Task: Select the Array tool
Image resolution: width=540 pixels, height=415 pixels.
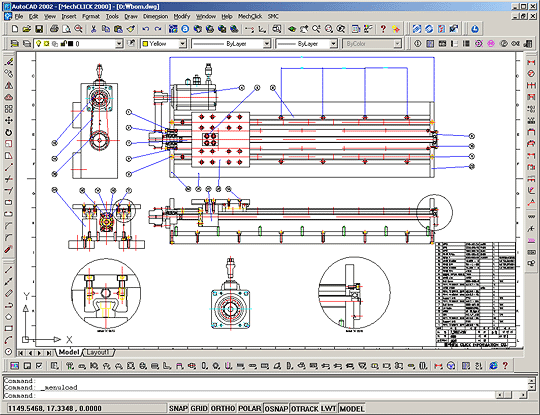Action: [x=9, y=109]
